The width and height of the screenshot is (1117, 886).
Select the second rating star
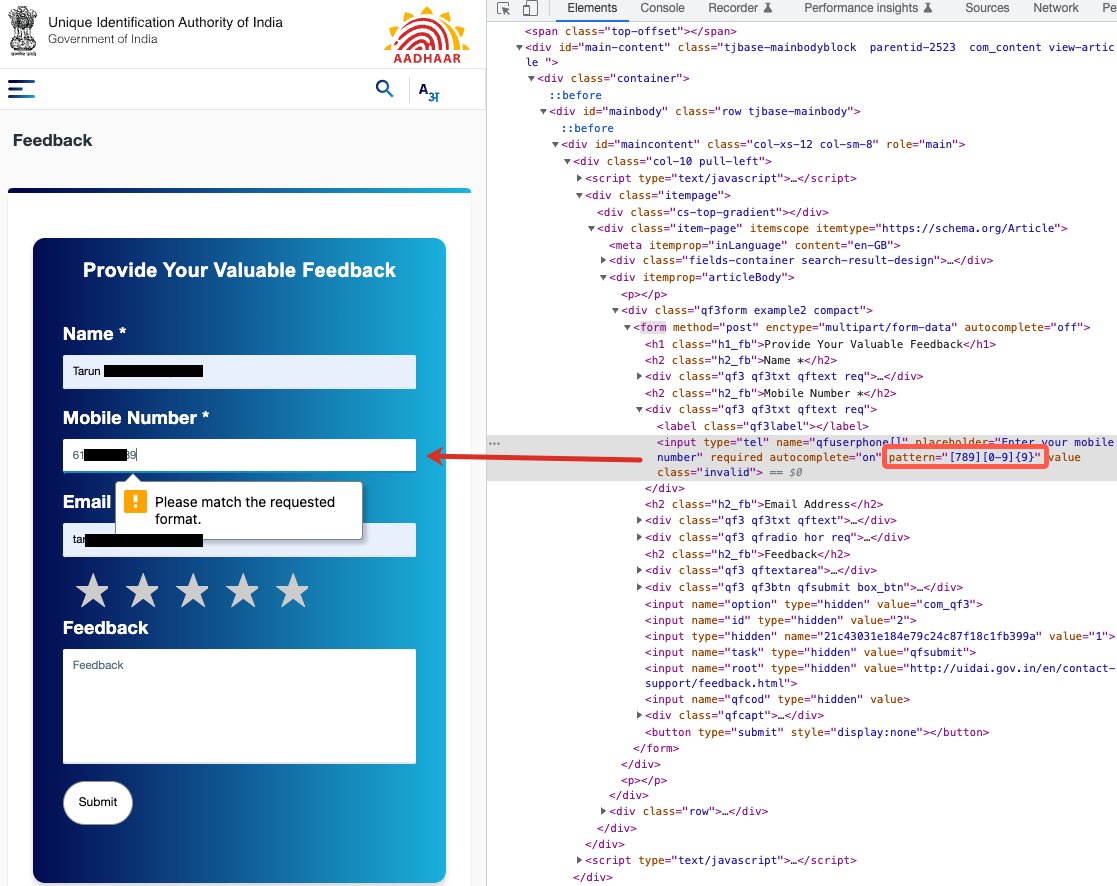click(142, 590)
